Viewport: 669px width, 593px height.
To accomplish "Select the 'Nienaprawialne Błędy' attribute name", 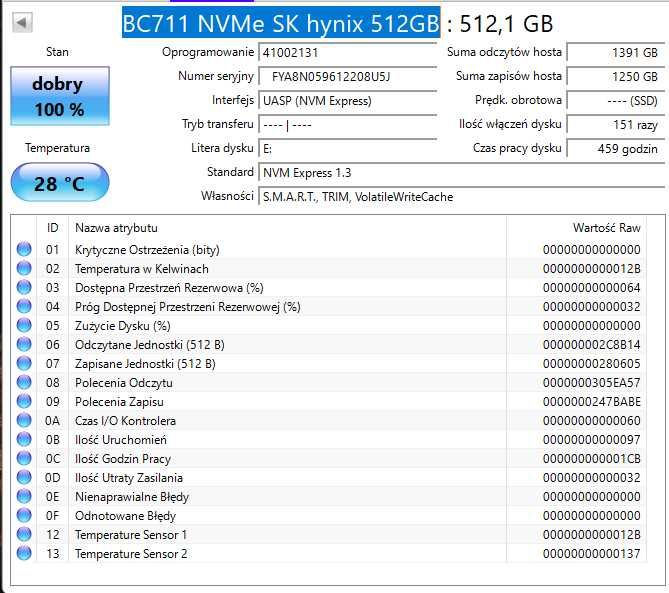I will pyautogui.click(x=132, y=497).
